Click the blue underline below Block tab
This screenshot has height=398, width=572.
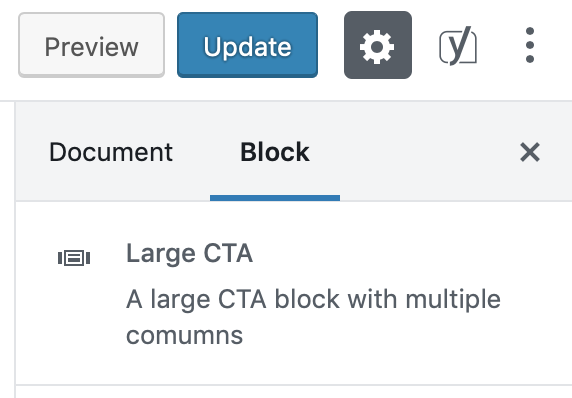coord(275,198)
